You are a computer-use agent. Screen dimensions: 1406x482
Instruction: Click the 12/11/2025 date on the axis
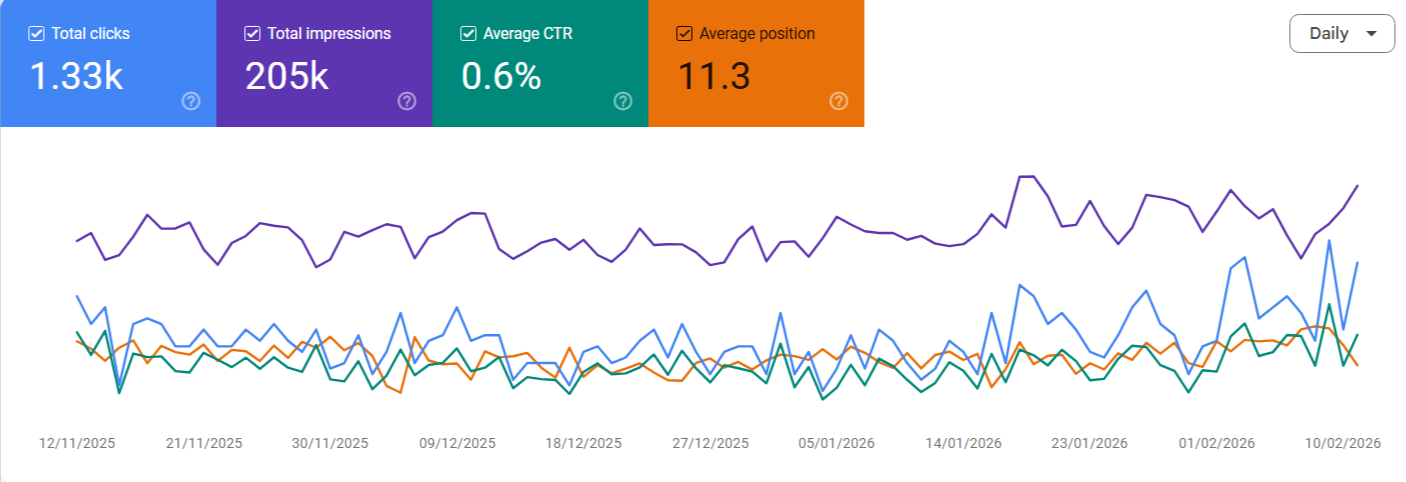(77, 443)
